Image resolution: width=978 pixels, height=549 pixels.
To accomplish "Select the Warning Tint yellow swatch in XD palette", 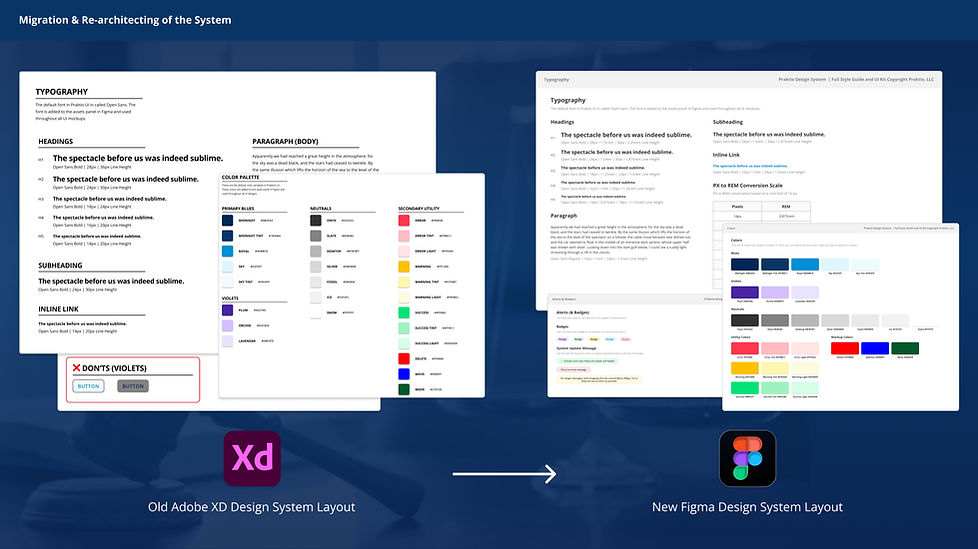I will tap(404, 282).
